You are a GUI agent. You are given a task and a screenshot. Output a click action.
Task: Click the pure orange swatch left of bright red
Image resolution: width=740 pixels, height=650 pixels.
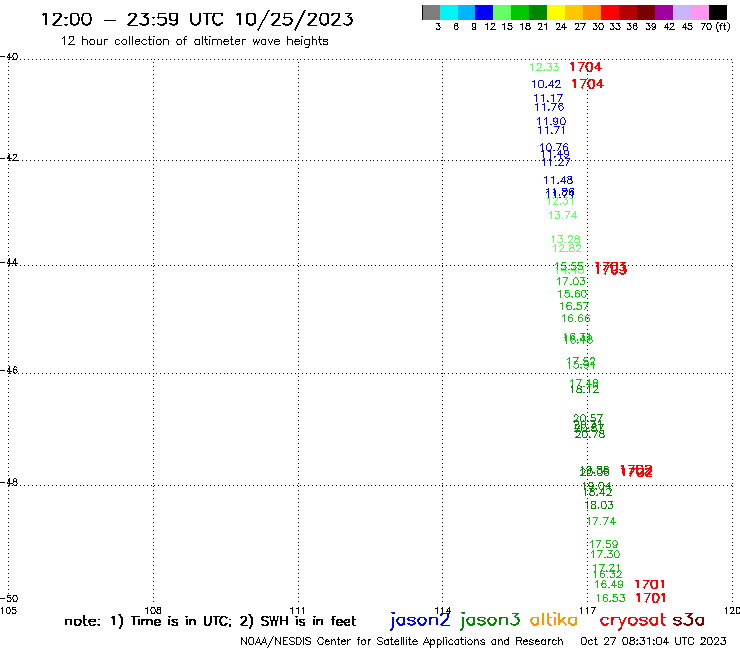click(591, 12)
